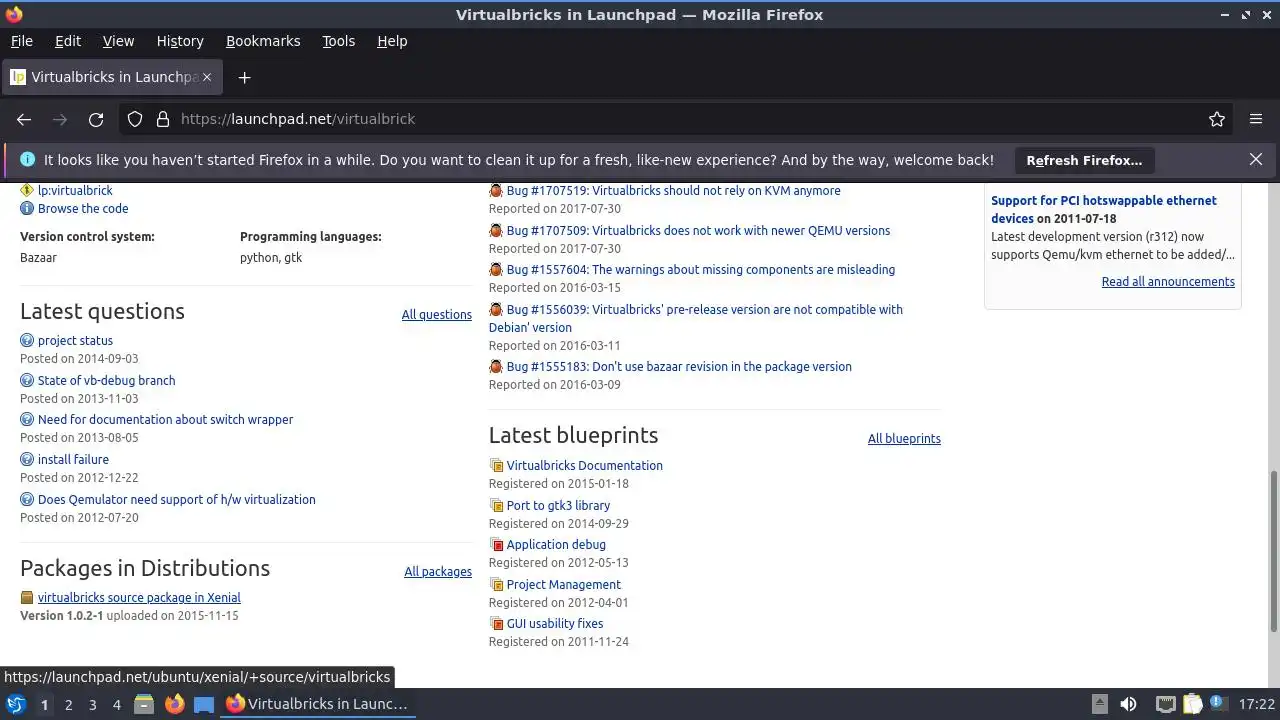Follow the Read all announcements link

point(1168,282)
